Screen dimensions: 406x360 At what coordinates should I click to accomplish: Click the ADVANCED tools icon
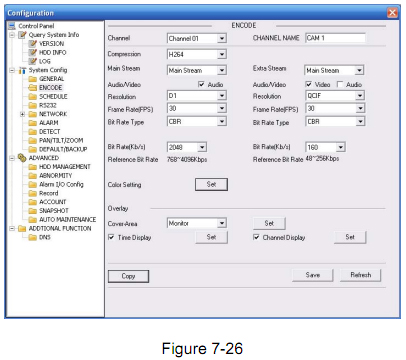click(22, 158)
